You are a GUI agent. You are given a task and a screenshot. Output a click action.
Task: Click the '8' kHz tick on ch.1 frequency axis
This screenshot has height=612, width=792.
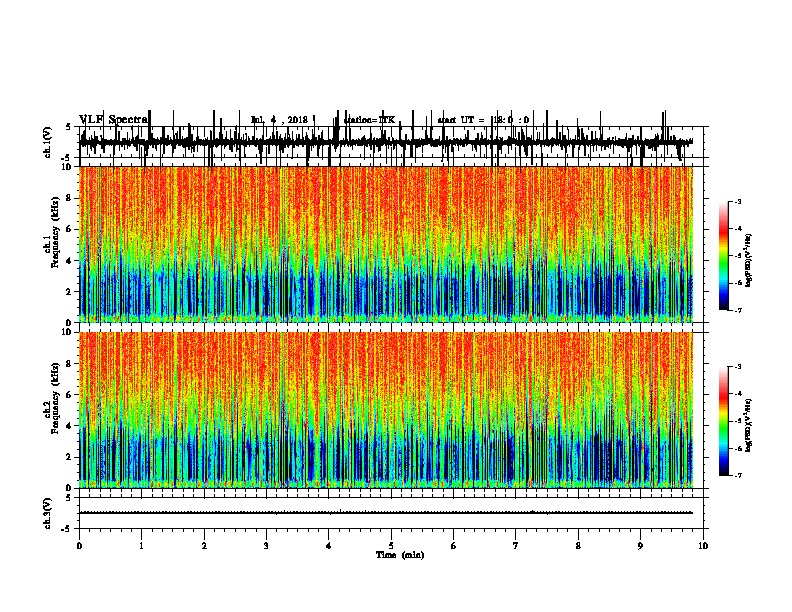click(70, 198)
